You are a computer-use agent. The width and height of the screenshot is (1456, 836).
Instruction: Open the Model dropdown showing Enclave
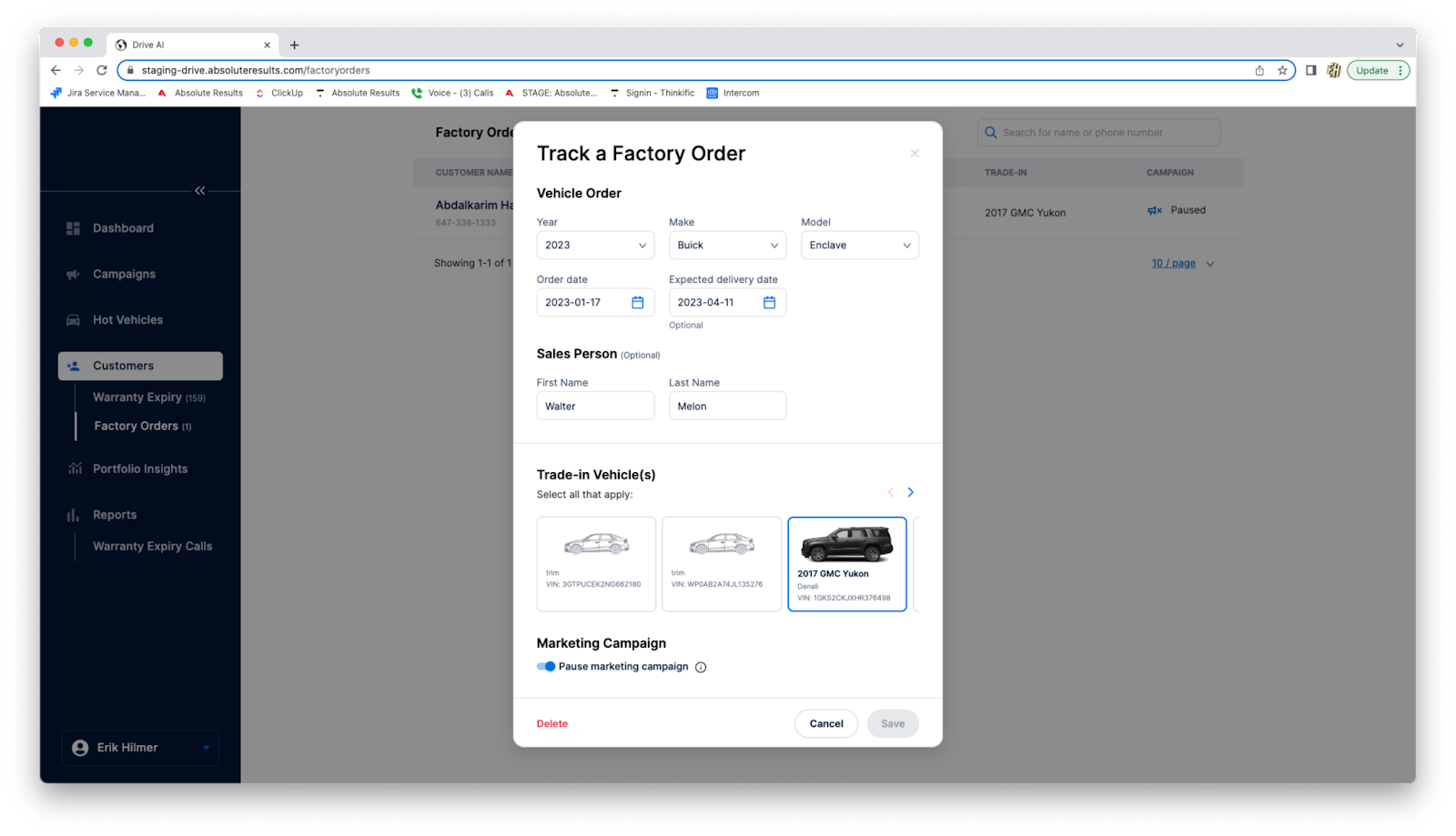pos(859,246)
